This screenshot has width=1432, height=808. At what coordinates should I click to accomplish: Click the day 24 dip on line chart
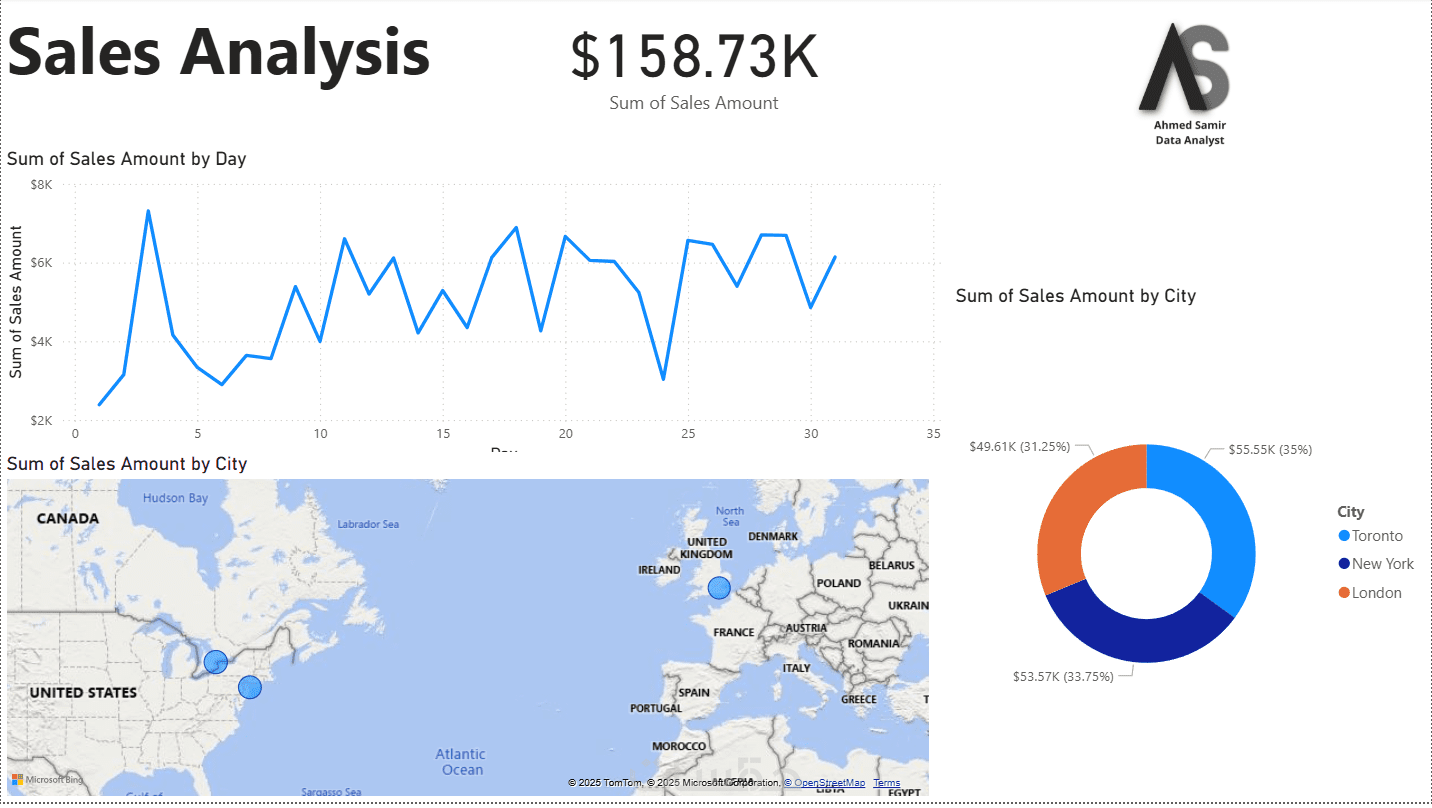pyautogui.click(x=663, y=379)
